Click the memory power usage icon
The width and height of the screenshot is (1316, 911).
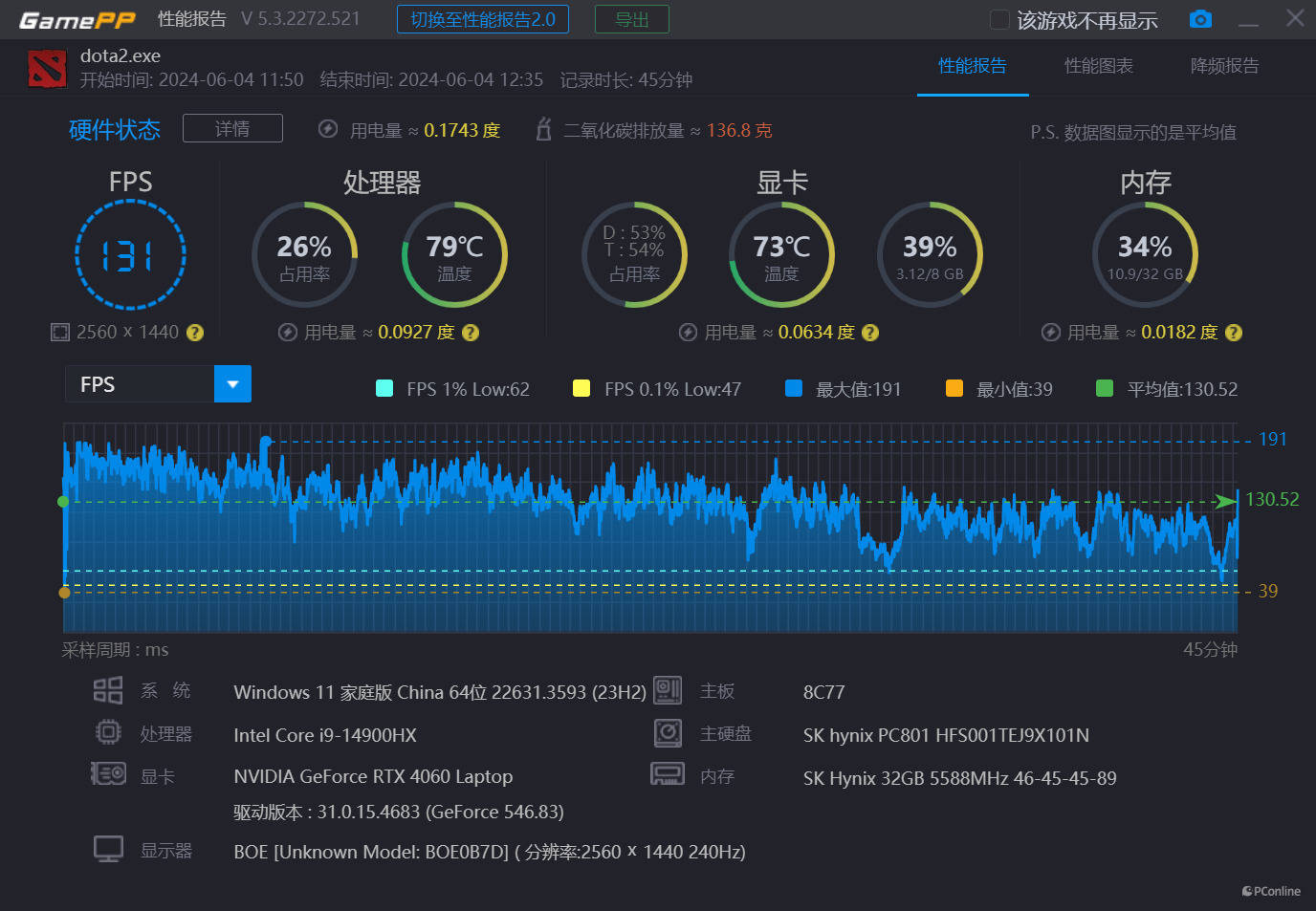point(1050,333)
